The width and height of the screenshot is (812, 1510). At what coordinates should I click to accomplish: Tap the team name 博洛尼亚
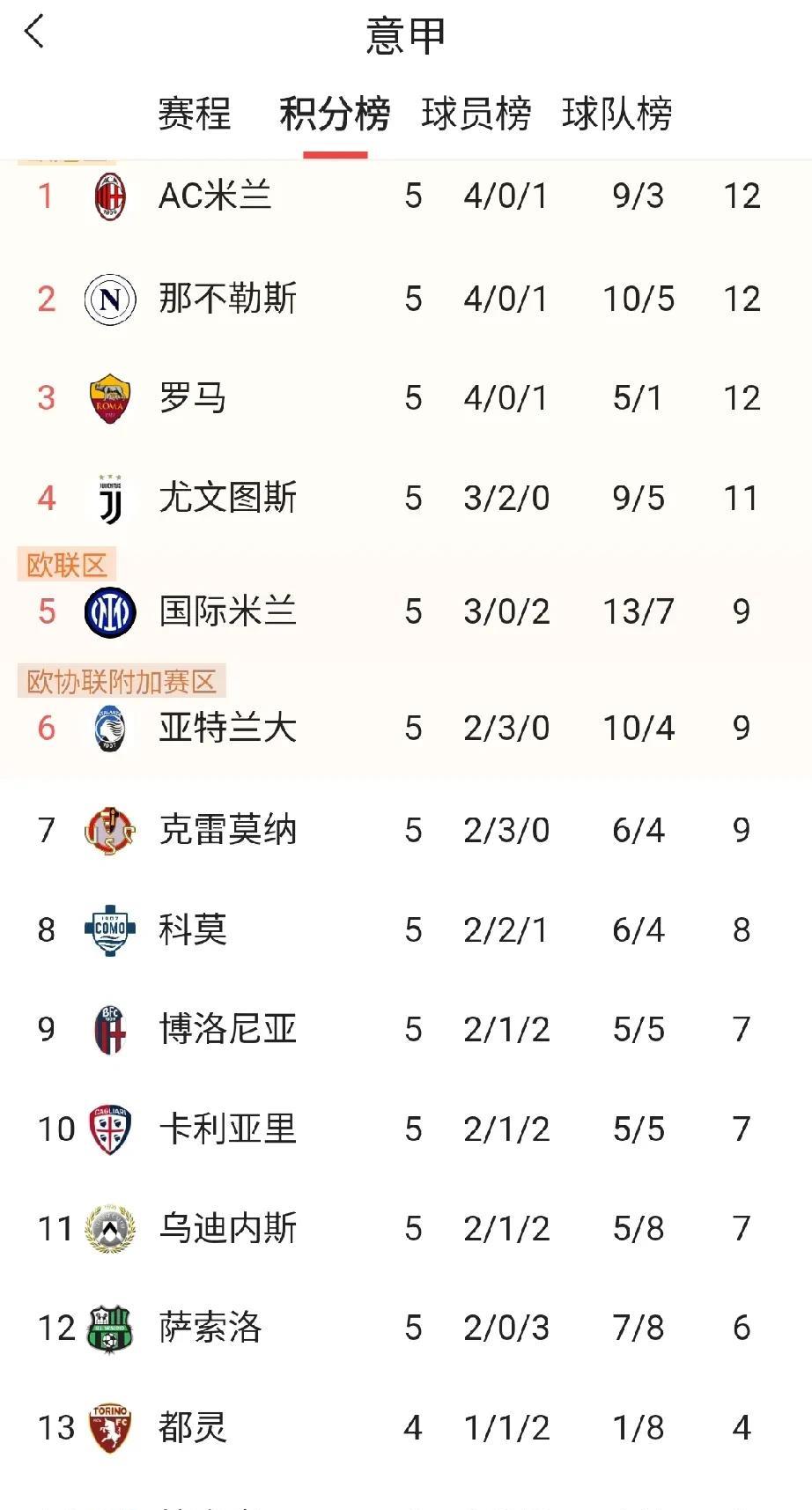(228, 1029)
